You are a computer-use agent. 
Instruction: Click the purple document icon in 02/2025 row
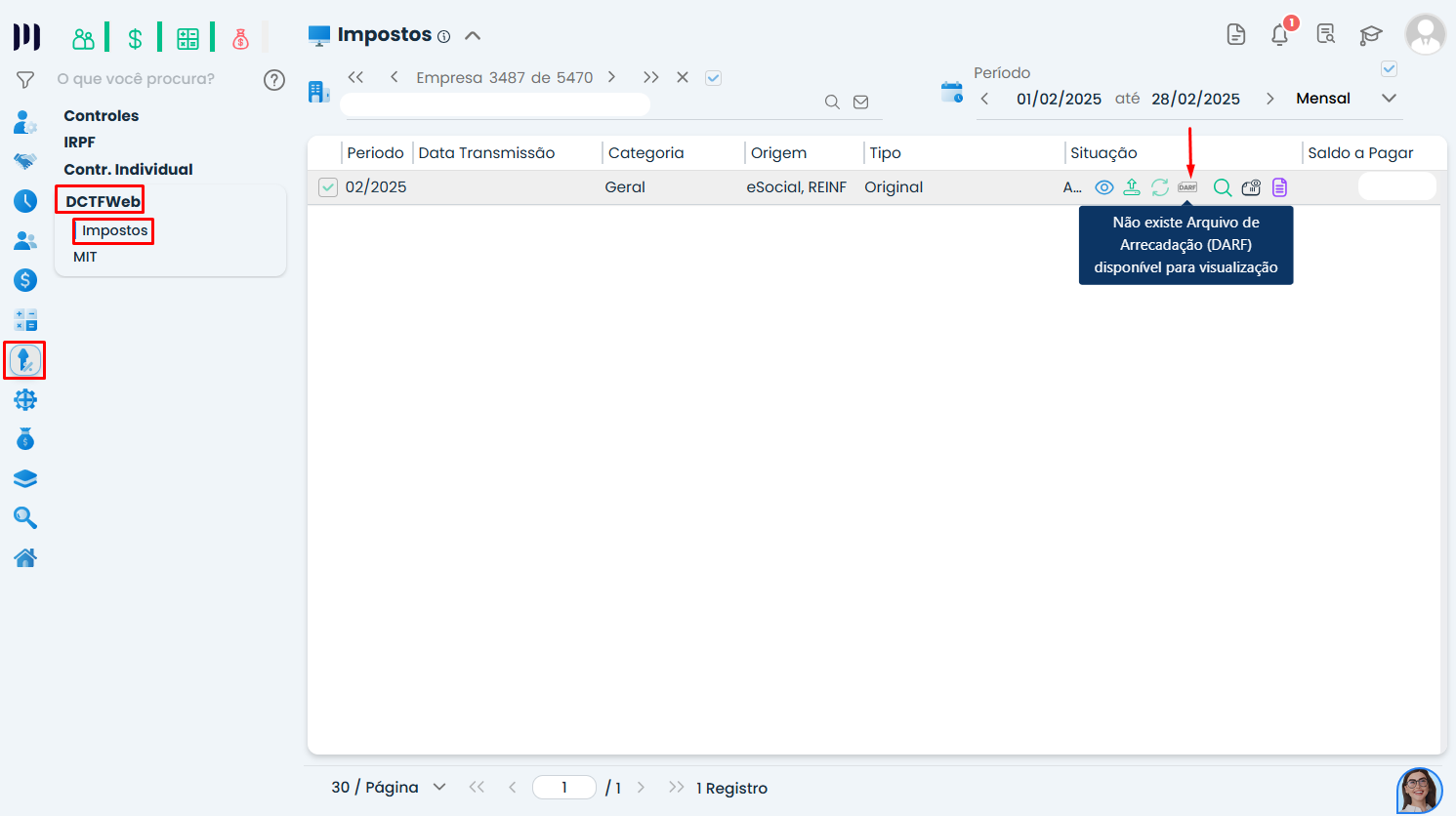[1279, 187]
